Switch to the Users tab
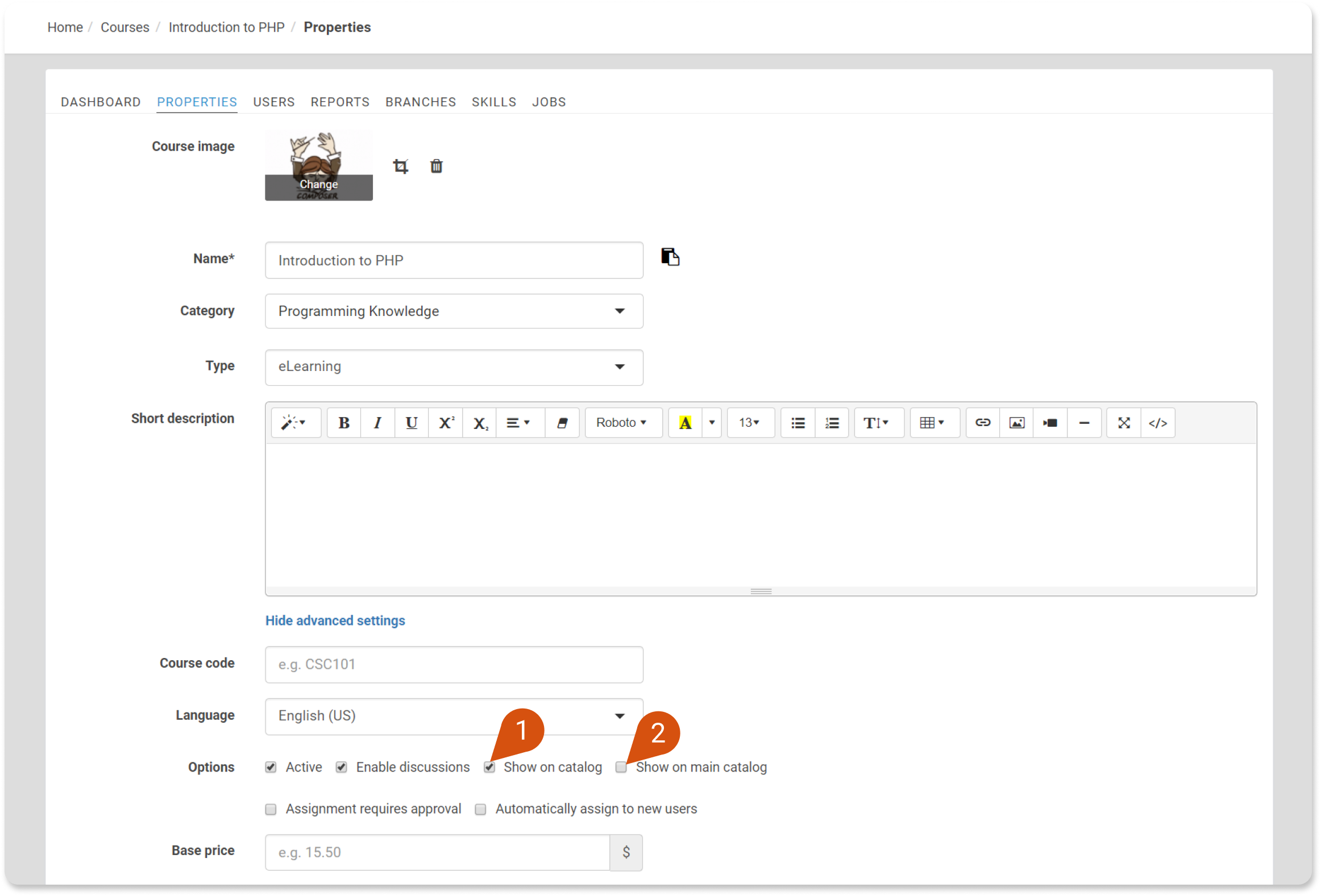The image size is (1321, 896). (274, 102)
